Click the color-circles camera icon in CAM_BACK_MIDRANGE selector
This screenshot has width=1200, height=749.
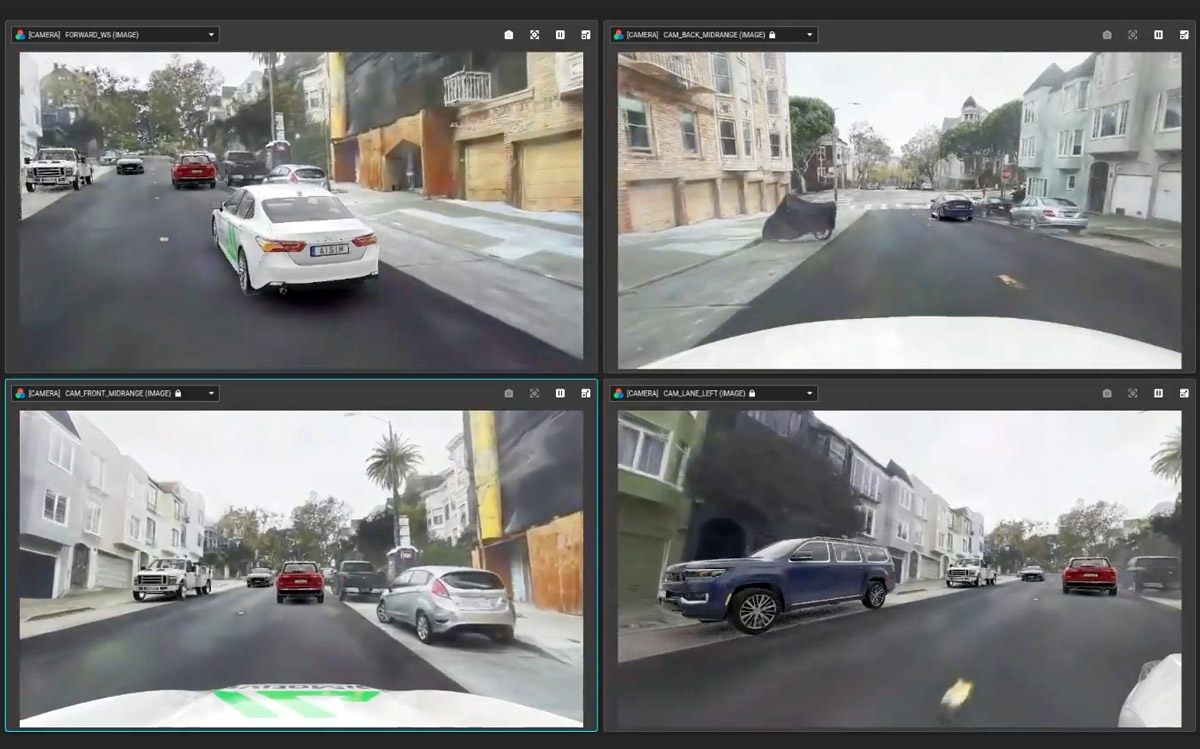point(618,35)
